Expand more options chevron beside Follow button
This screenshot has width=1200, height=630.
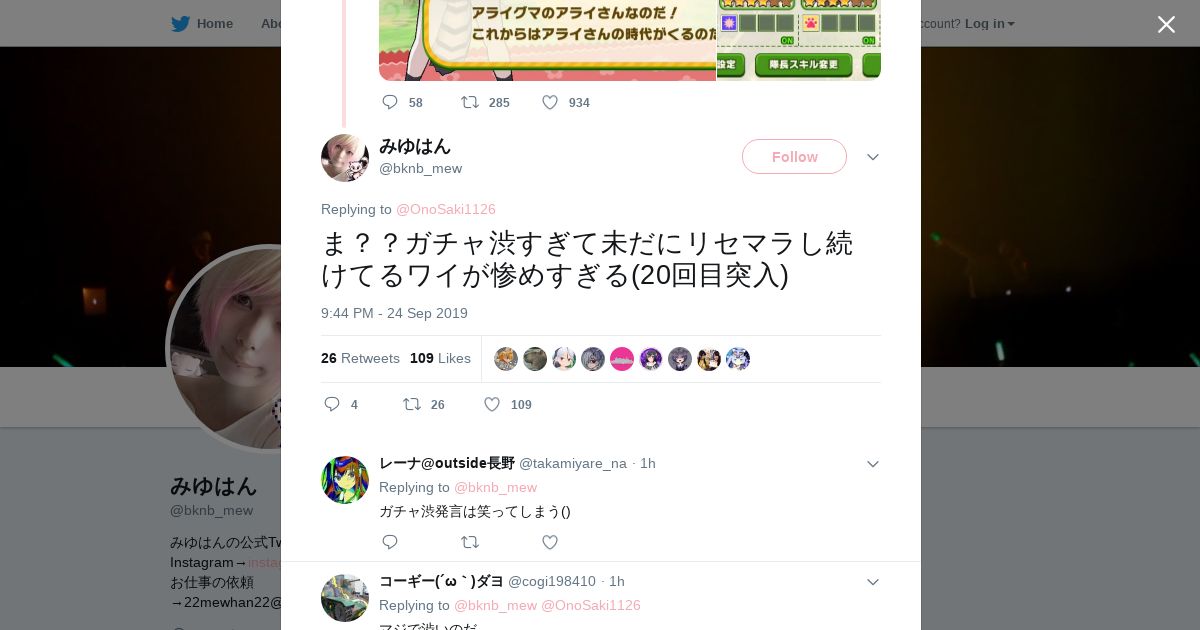click(873, 157)
